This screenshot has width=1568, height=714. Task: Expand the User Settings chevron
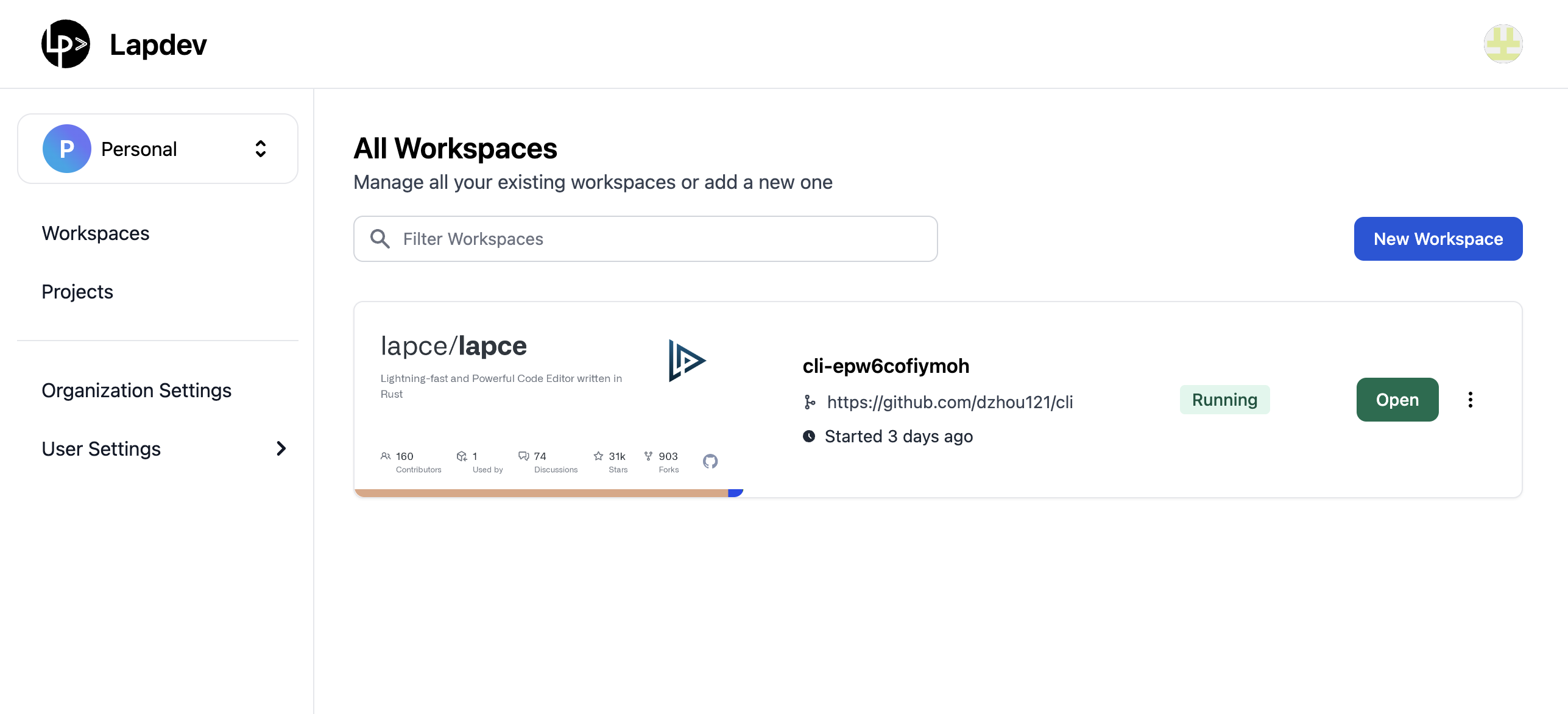coord(281,449)
